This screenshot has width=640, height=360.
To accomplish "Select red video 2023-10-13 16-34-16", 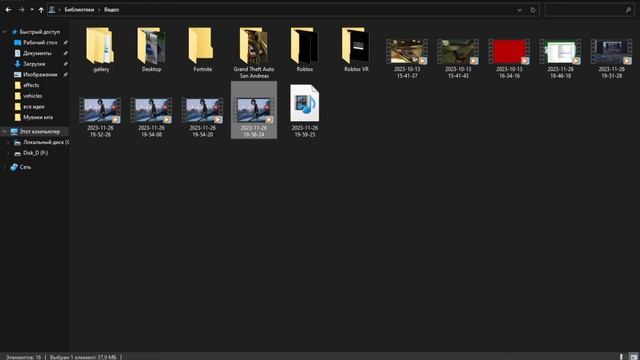I will click(509, 58).
